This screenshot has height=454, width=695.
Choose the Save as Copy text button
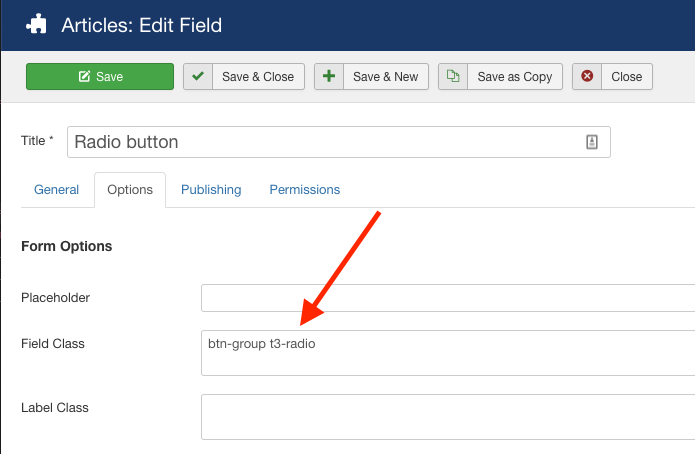[514, 77]
